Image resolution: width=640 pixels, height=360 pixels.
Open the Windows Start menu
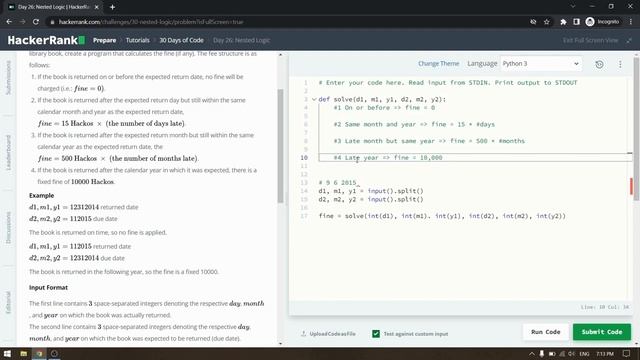[7, 353]
